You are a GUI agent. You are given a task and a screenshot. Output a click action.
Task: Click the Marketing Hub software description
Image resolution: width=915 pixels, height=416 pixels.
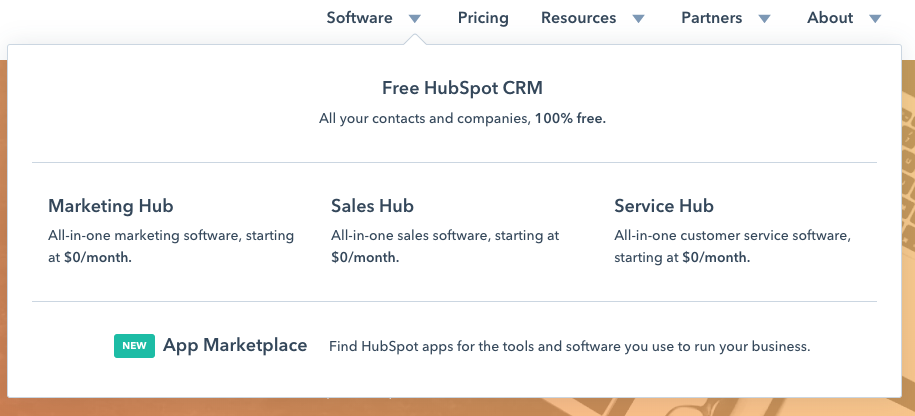[171, 246]
